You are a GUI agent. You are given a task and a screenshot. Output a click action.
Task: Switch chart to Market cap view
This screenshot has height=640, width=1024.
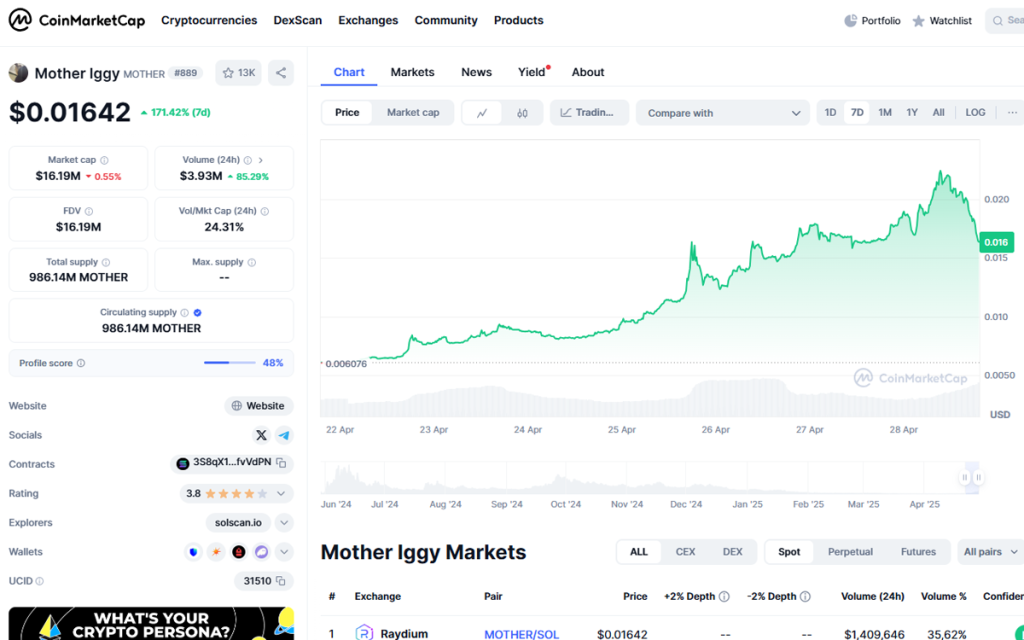(x=413, y=112)
